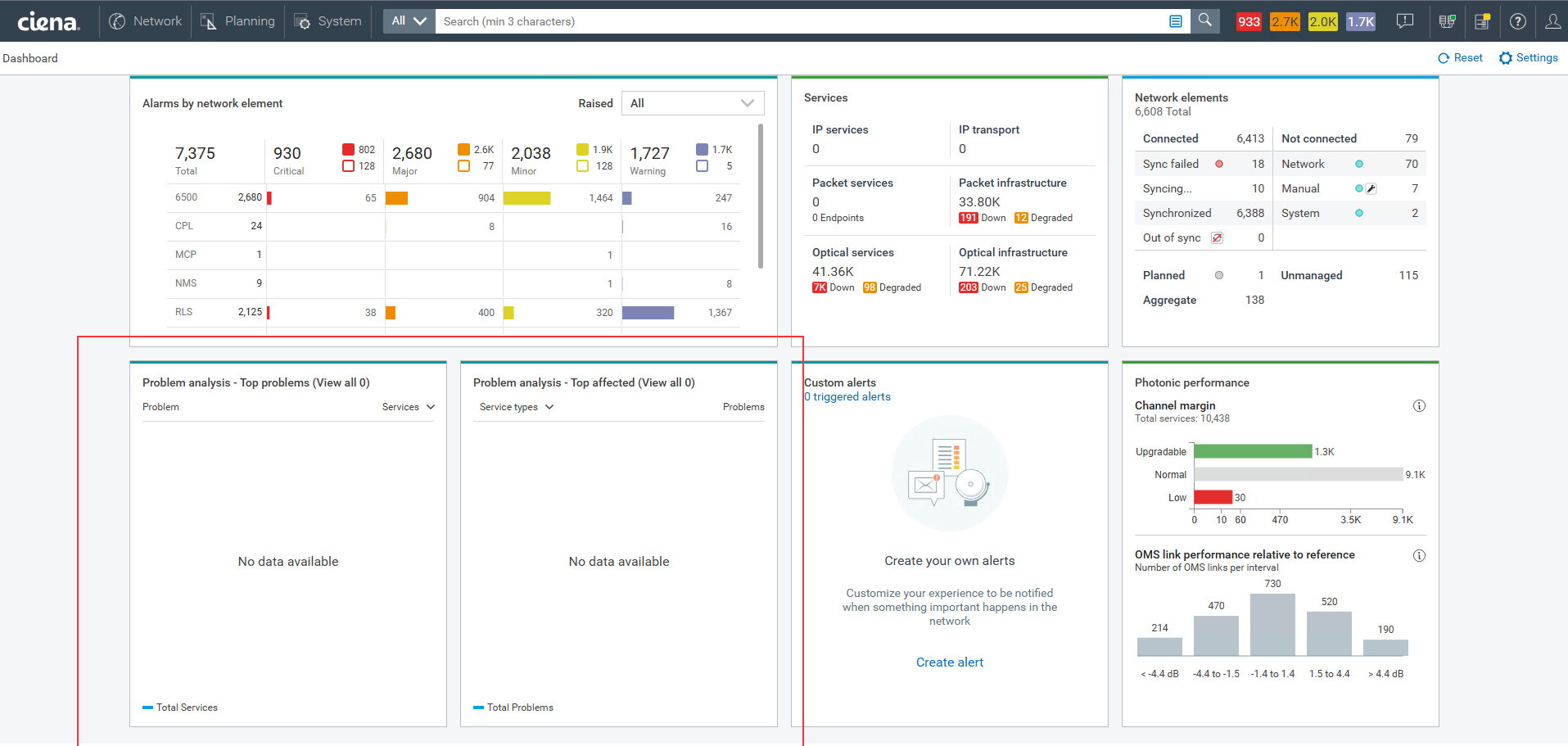The height and width of the screenshot is (746, 1568).
Task: Open the help question mark icon
Action: point(1518,21)
